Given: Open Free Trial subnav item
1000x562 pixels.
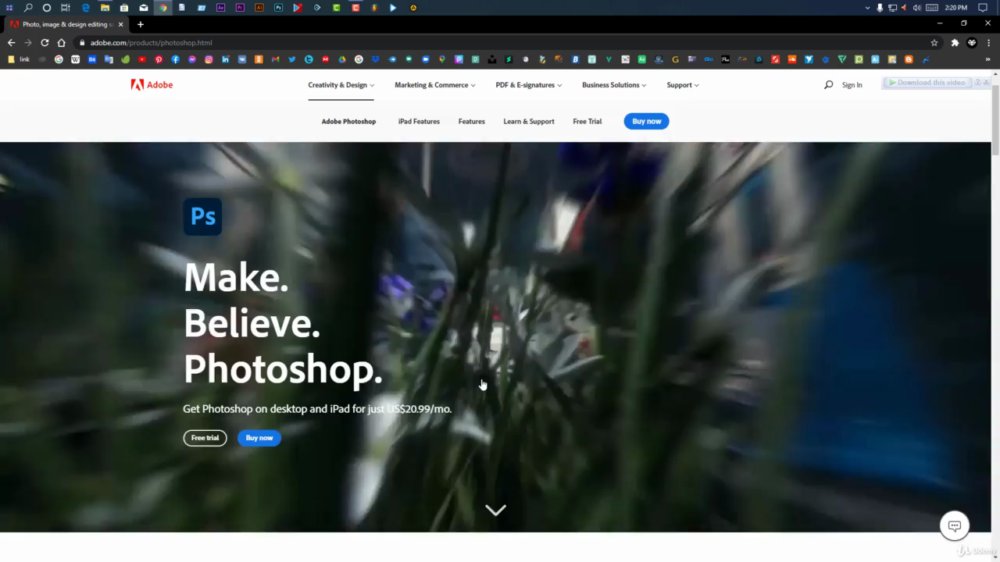Looking at the screenshot, I should click(587, 121).
